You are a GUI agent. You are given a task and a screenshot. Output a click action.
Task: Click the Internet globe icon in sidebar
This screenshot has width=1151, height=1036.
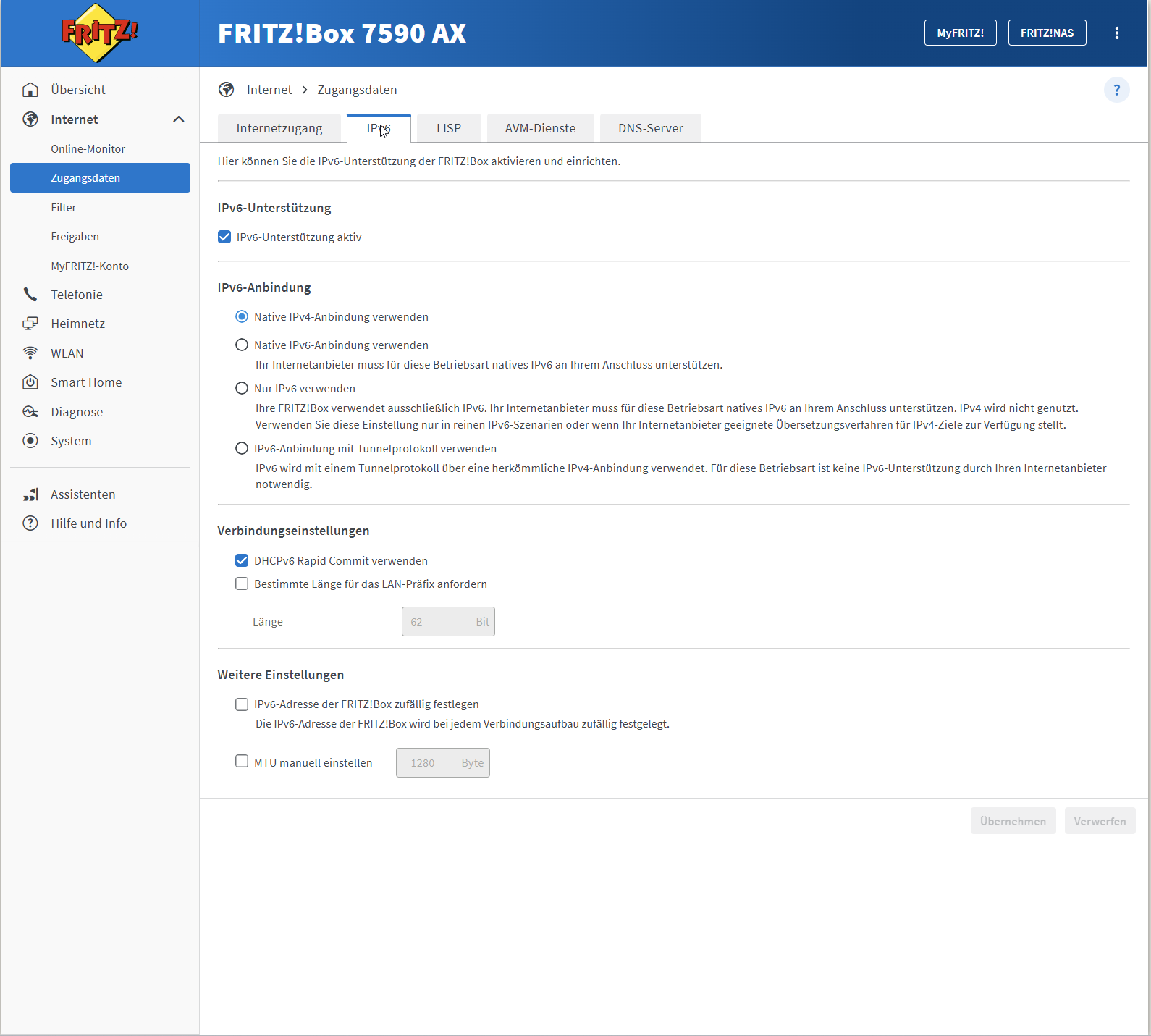pyautogui.click(x=30, y=119)
